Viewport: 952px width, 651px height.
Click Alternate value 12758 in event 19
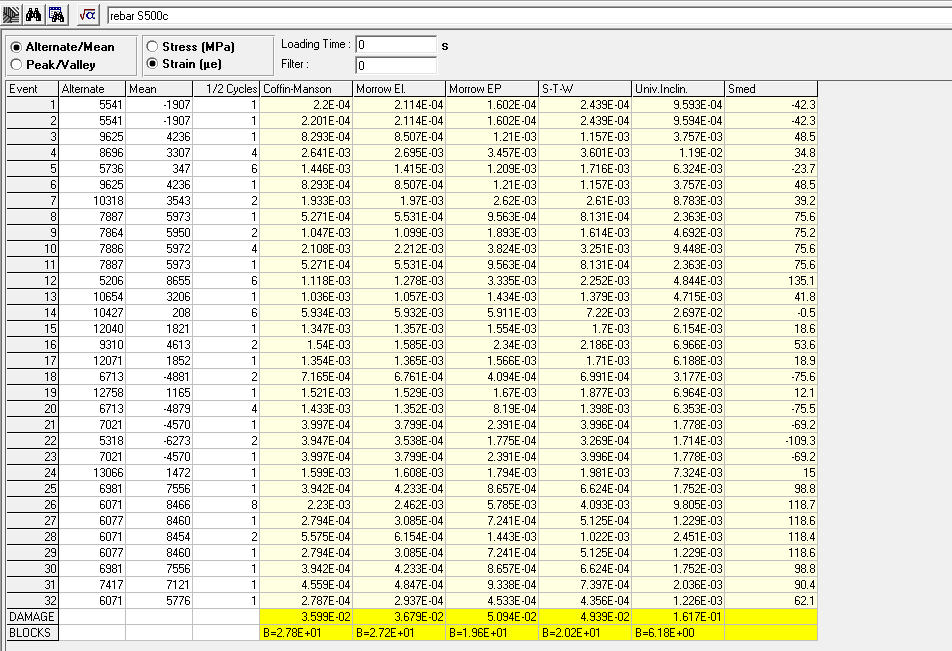[x=92, y=393]
